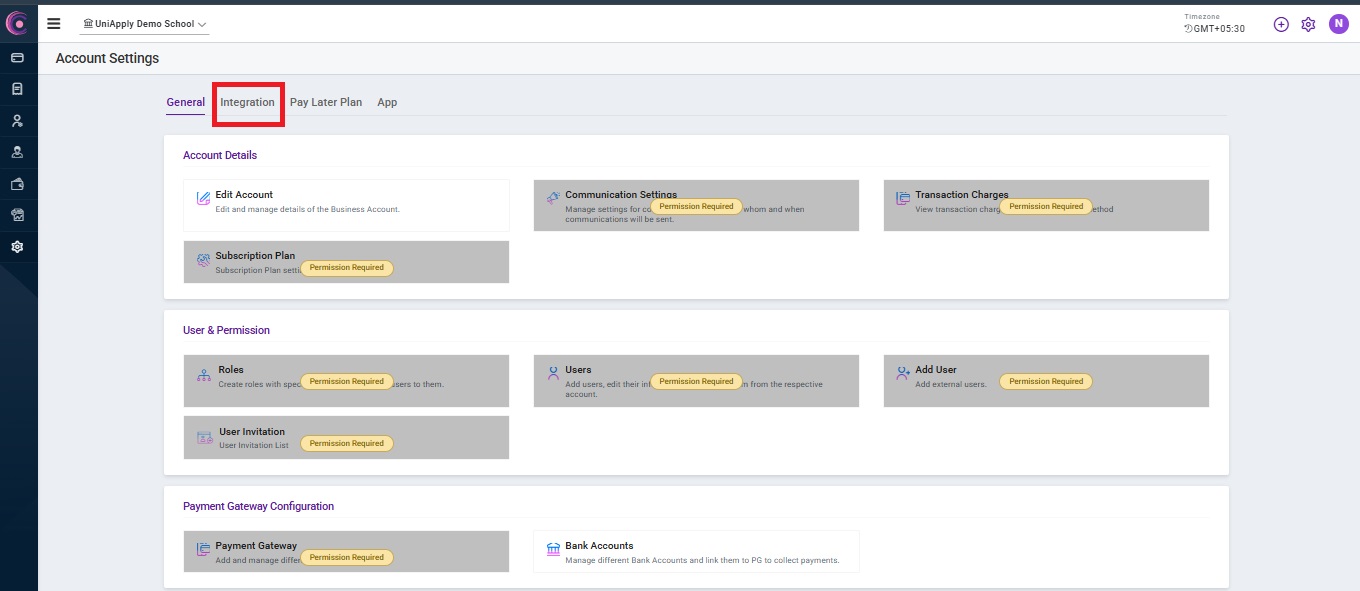Click the card icon in the sidebar
The image size is (1360, 591).
(x=17, y=58)
